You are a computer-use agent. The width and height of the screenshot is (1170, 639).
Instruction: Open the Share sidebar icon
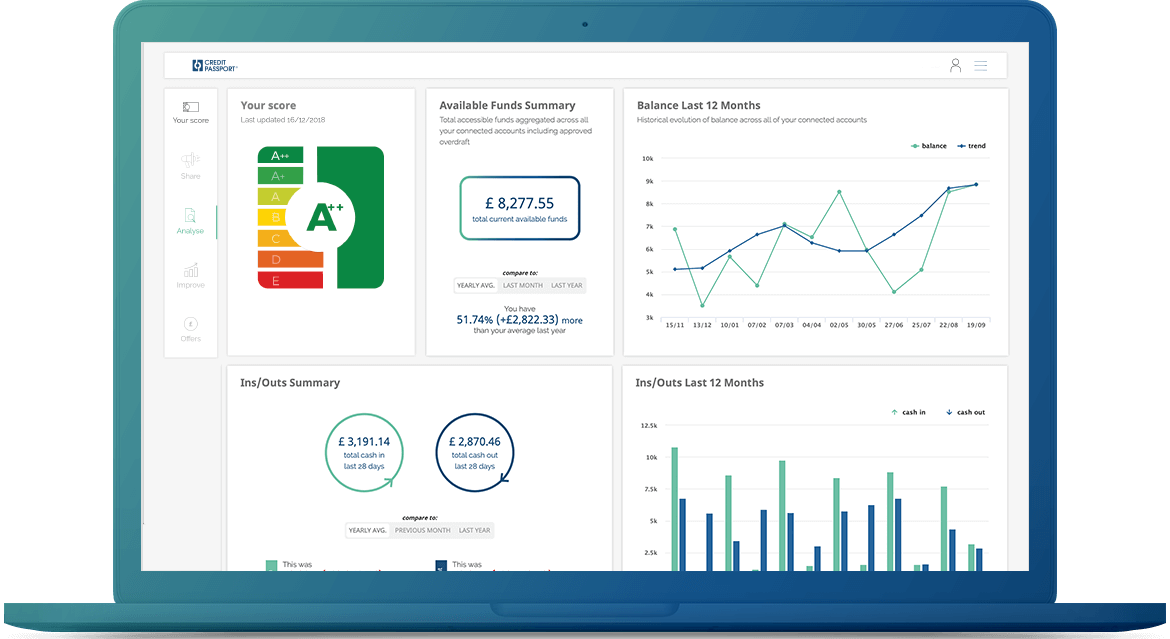pyautogui.click(x=190, y=160)
